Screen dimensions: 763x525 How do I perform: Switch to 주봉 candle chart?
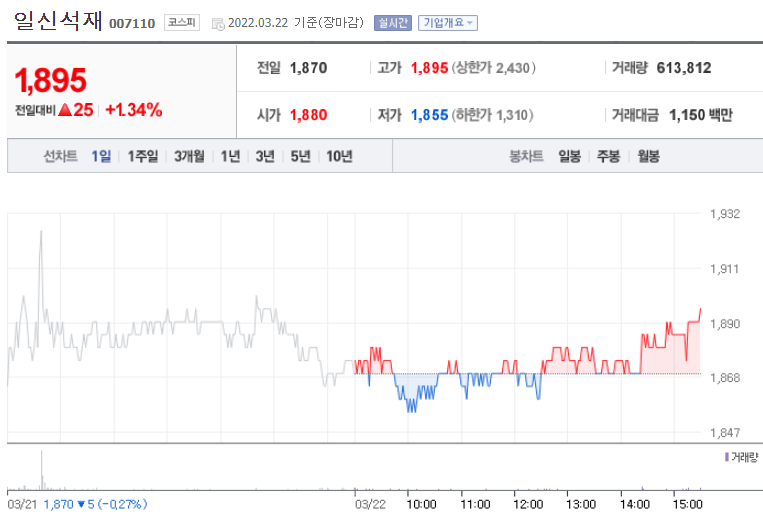point(608,156)
